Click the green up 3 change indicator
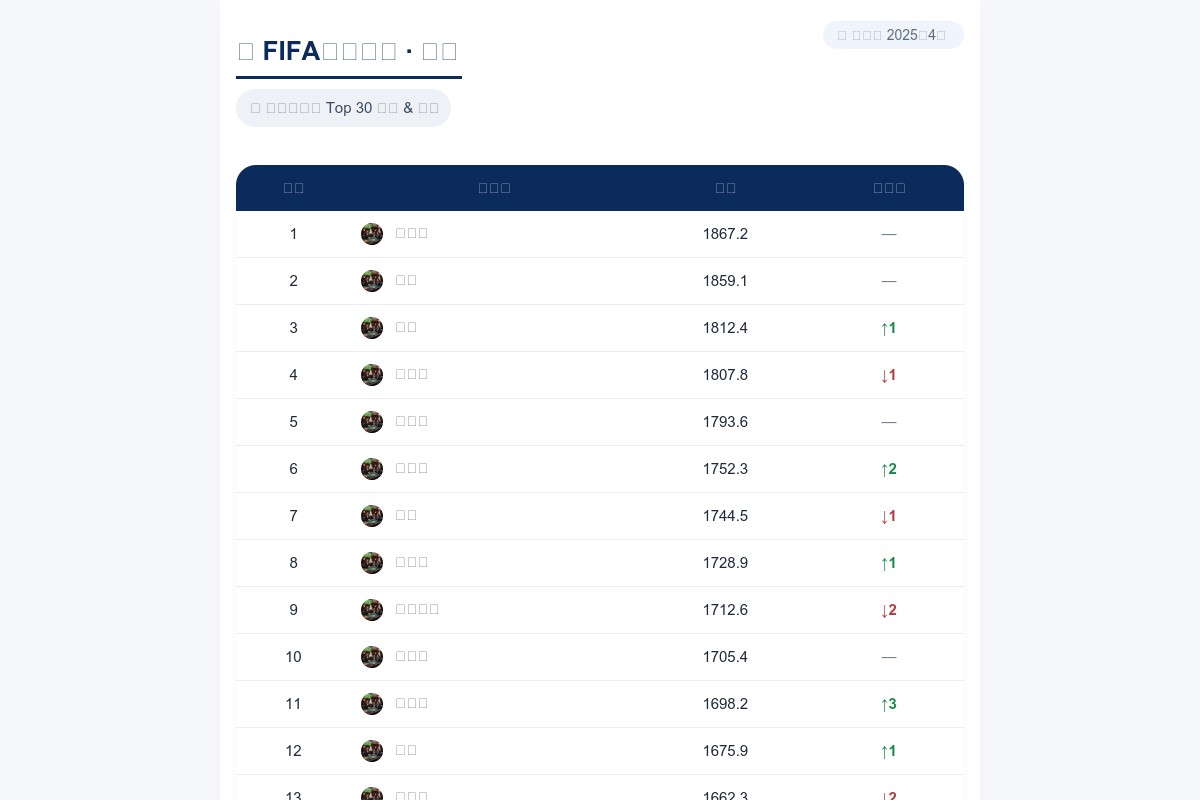The width and height of the screenshot is (1200, 800). pos(889,704)
